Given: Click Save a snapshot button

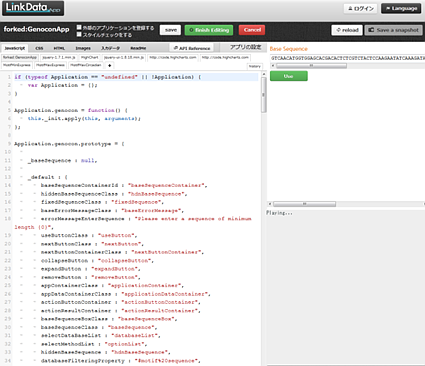Looking at the screenshot, I should (x=394, y=30).
